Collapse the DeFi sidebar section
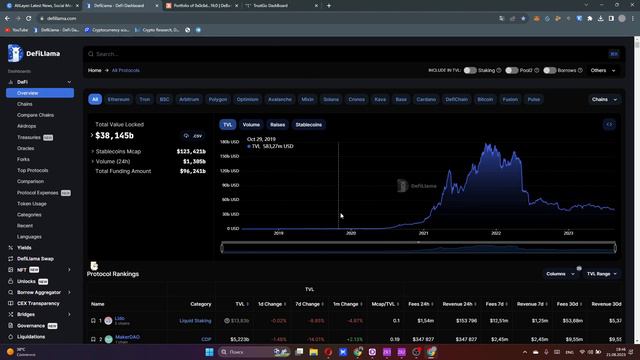 point(69,82)
